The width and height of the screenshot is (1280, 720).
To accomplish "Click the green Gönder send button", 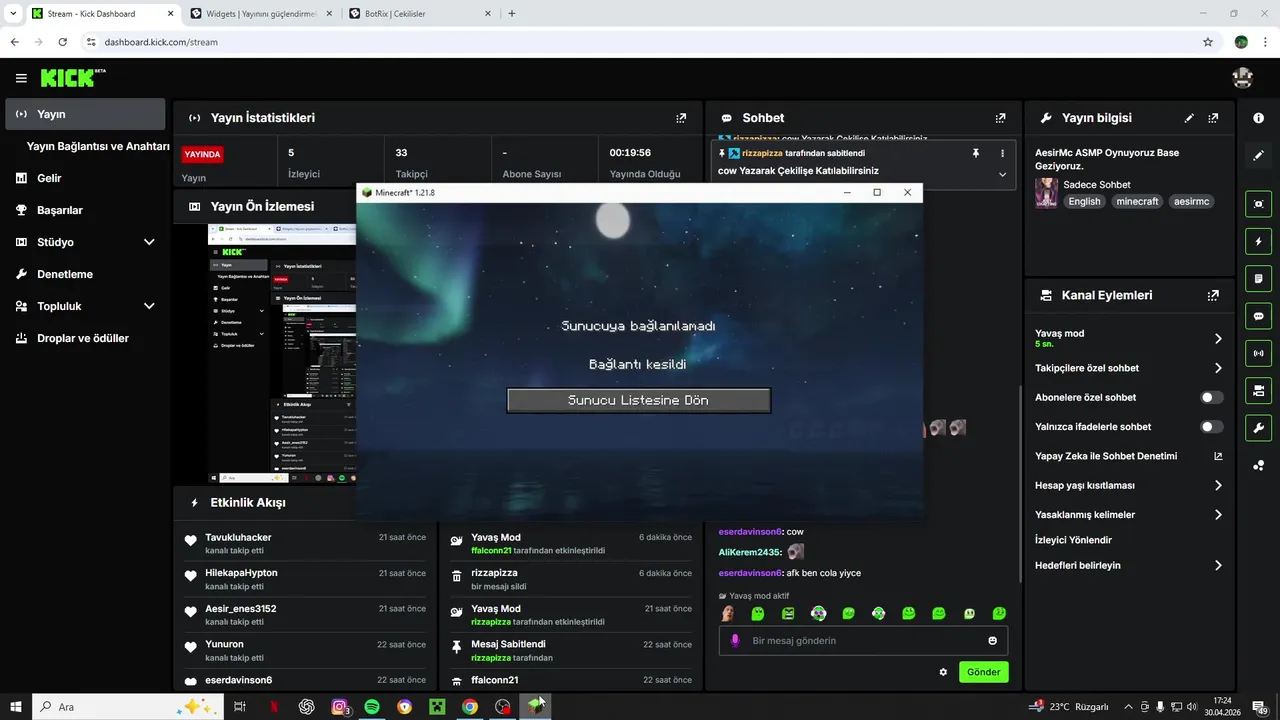I will 983,672.
